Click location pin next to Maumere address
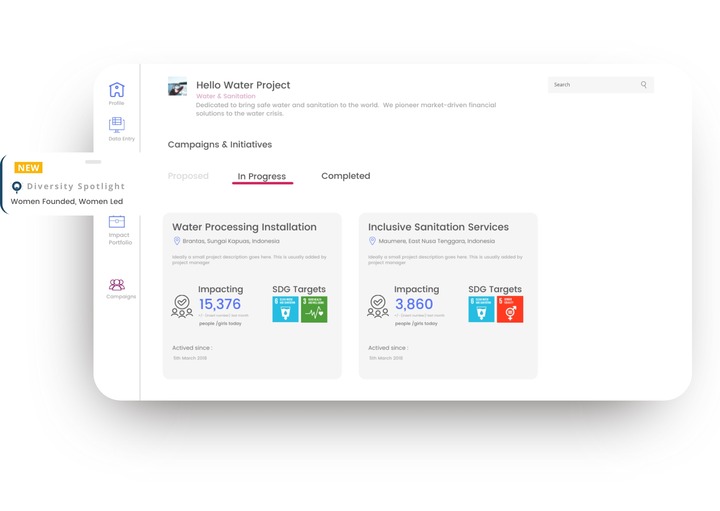 point(373,241)
